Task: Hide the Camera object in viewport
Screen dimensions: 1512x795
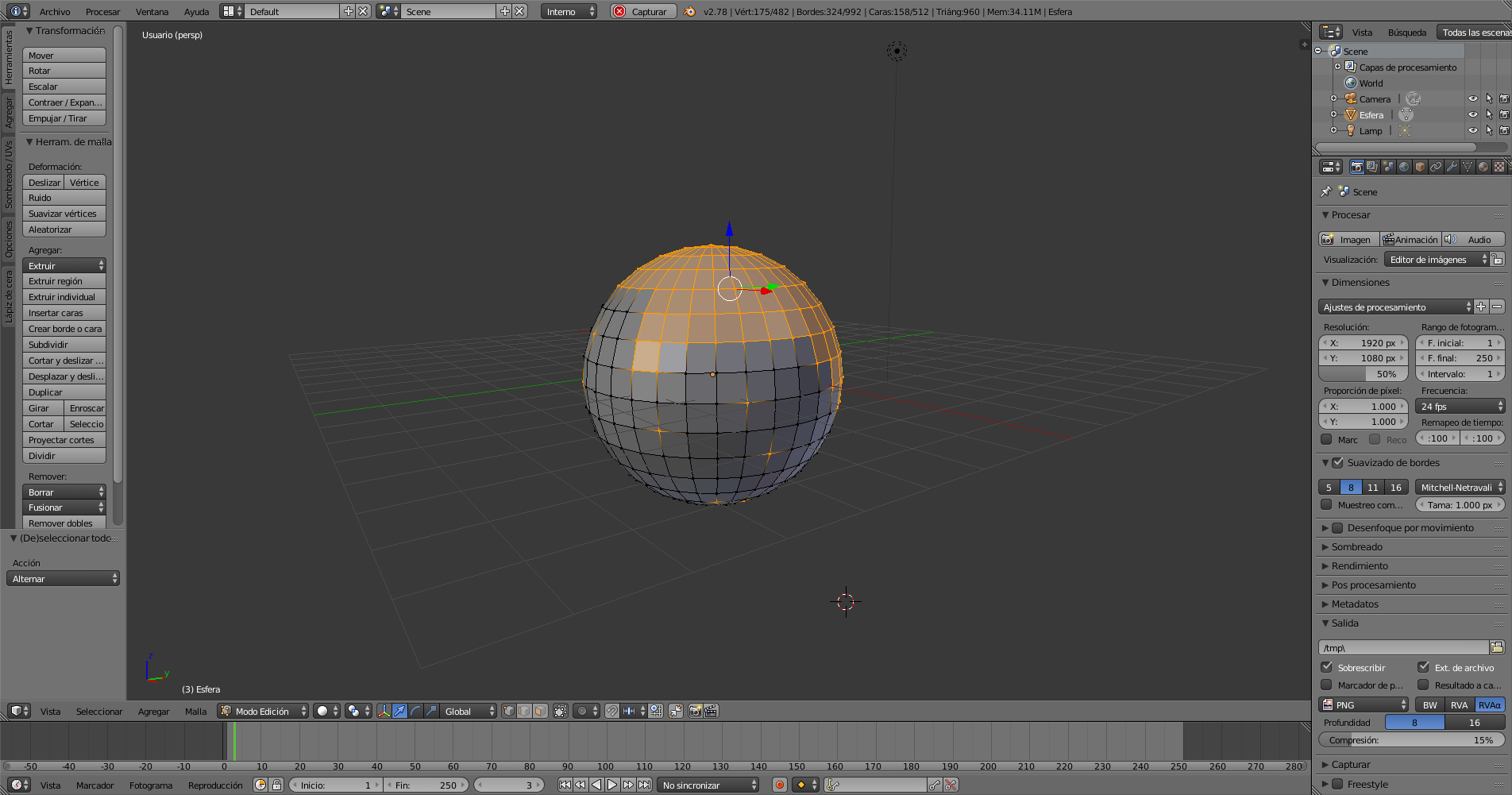Action: point(1472,99)
